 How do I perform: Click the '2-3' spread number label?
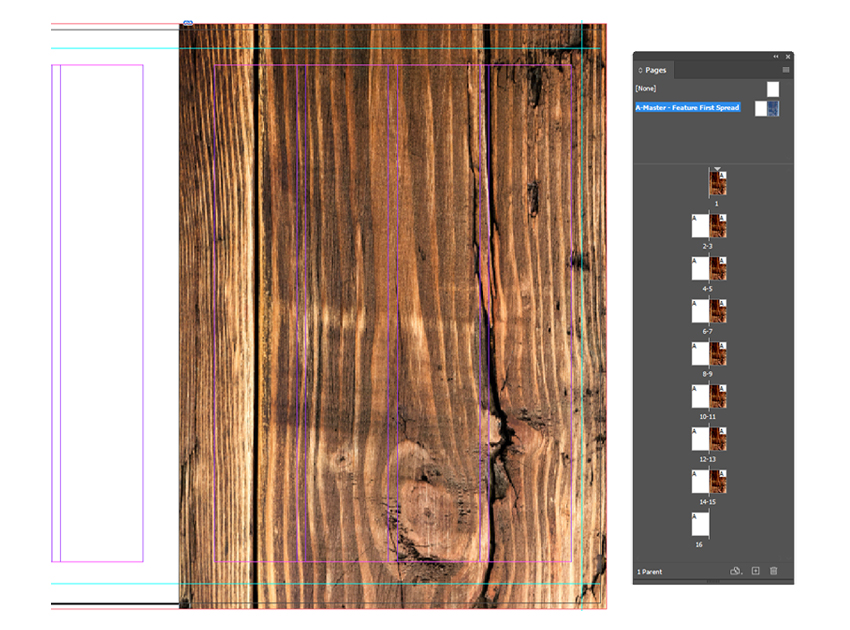[707, 246]
